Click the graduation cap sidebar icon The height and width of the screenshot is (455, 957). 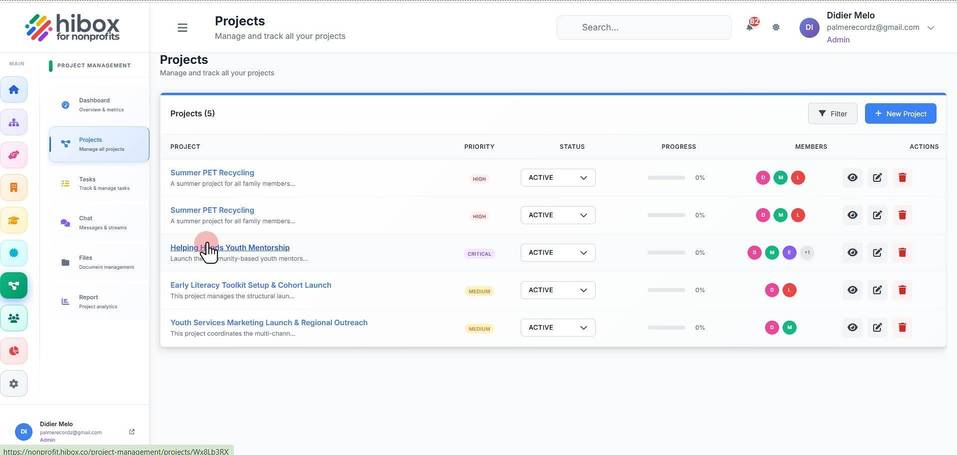[13, 220]
